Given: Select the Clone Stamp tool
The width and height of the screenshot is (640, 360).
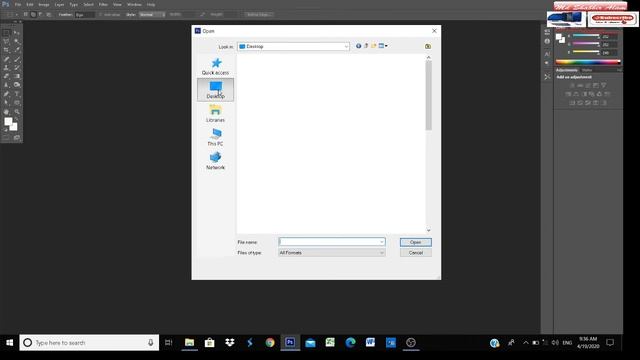Looking at the screenshot, I should [6, 67].
